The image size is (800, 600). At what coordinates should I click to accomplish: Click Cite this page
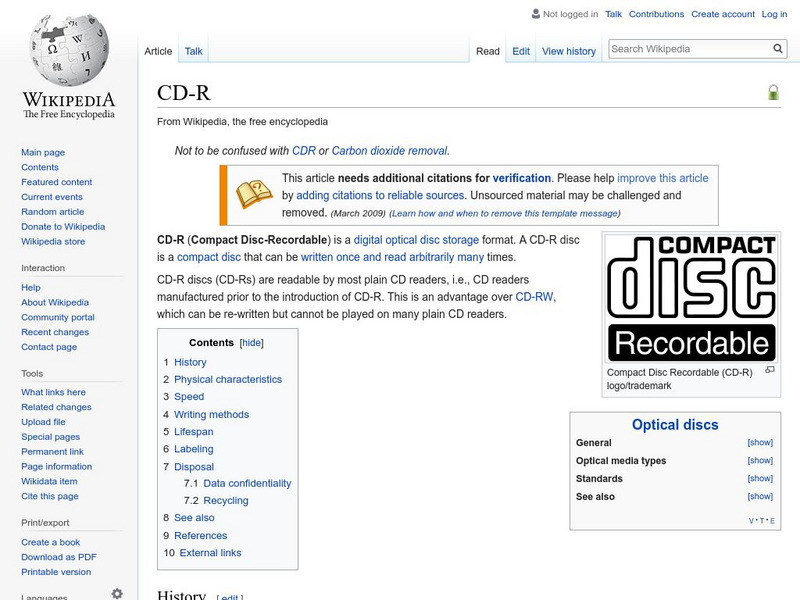[x=50, y=496]
